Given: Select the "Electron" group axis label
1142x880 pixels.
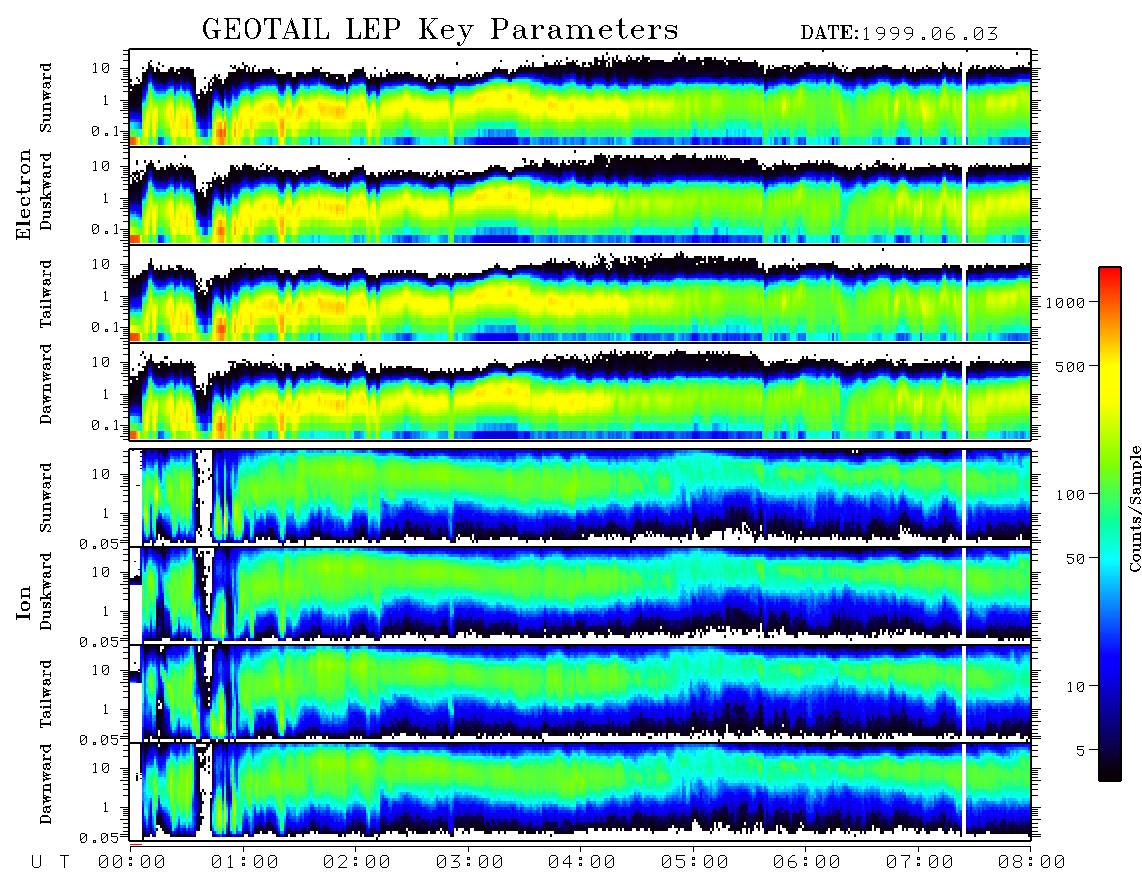Looking at the screenshot, I should pyautogui.click(x=24, y=195).
